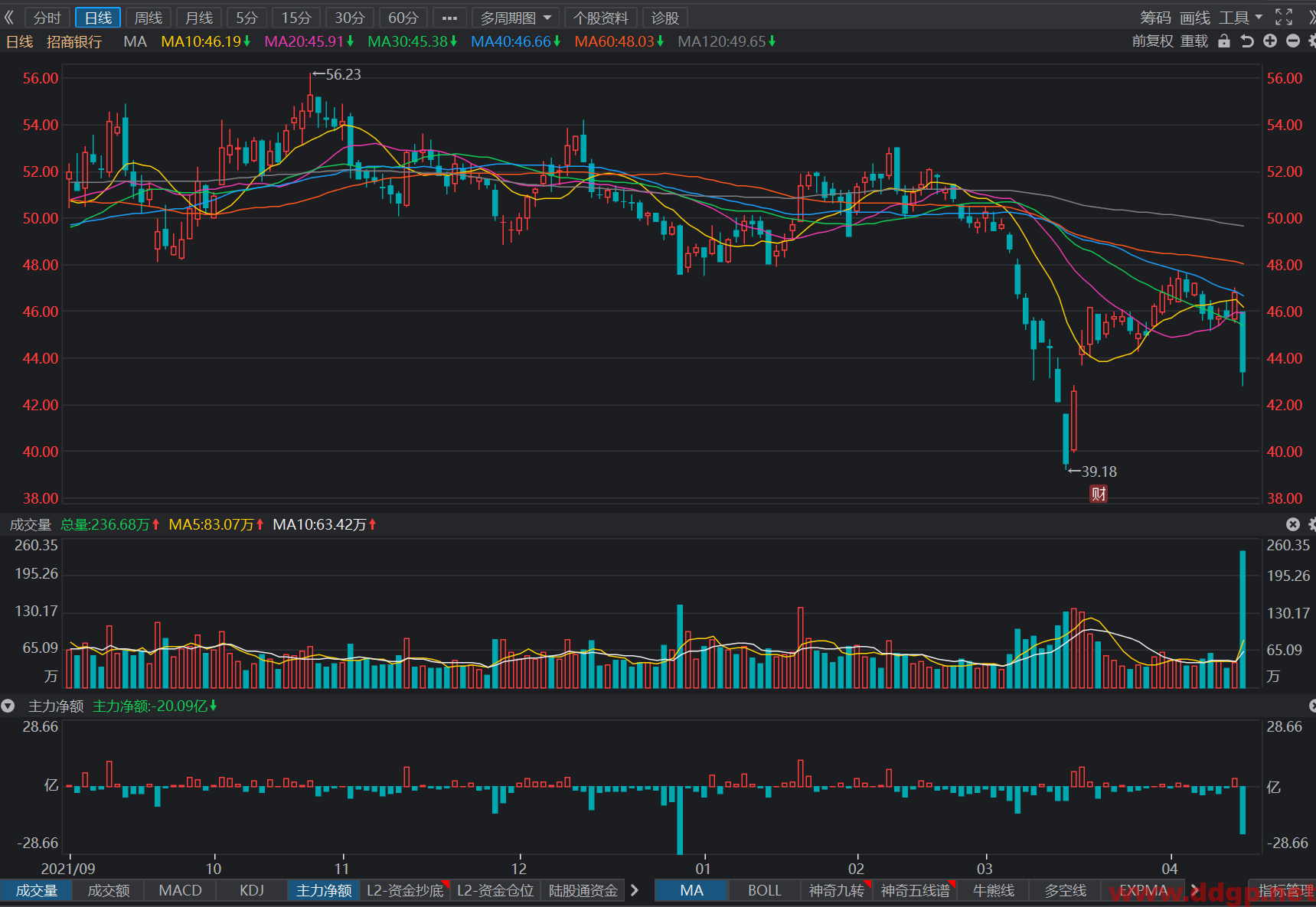Click the 诊股 button
Viewport: 1316px width, 907px height.
click(x=665, y=18)
